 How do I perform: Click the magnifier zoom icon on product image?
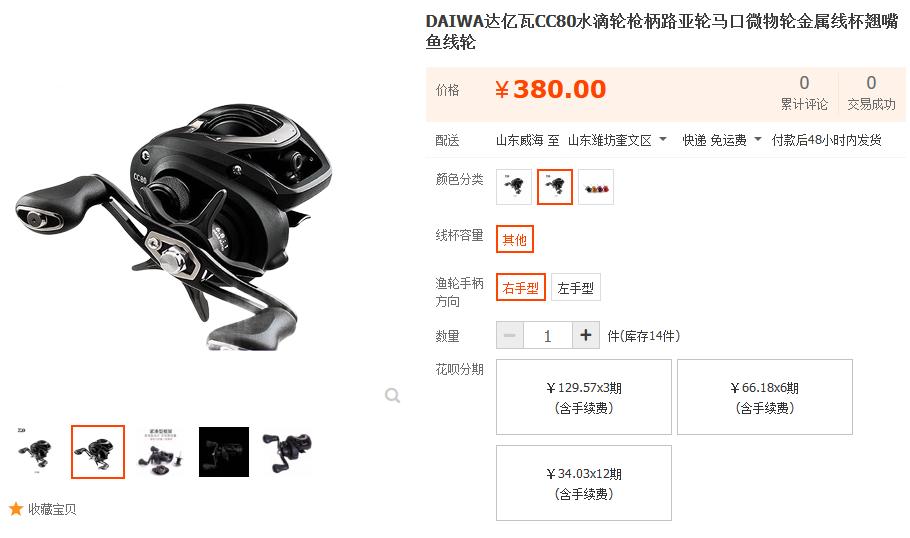pyautogui.click(x=392, y=396)
